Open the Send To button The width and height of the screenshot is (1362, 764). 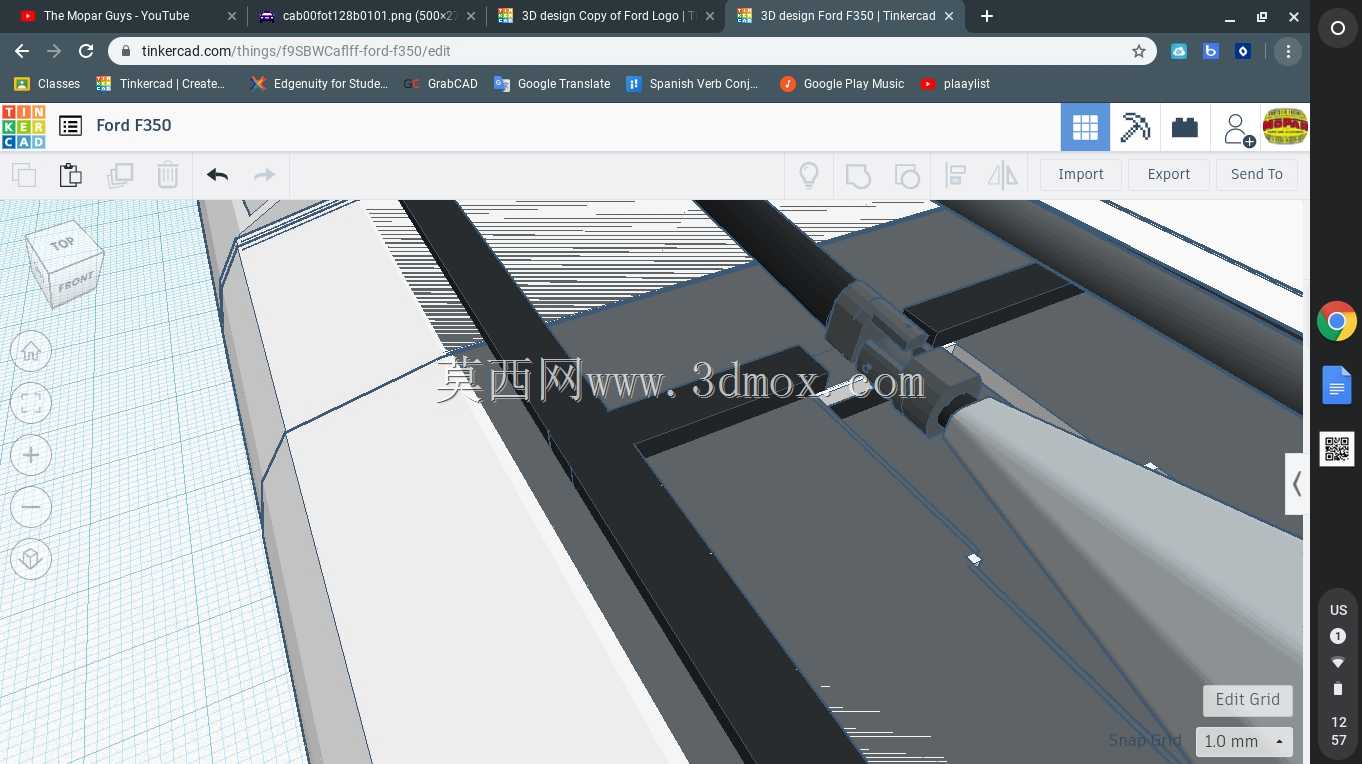(x=1257, y=174)
